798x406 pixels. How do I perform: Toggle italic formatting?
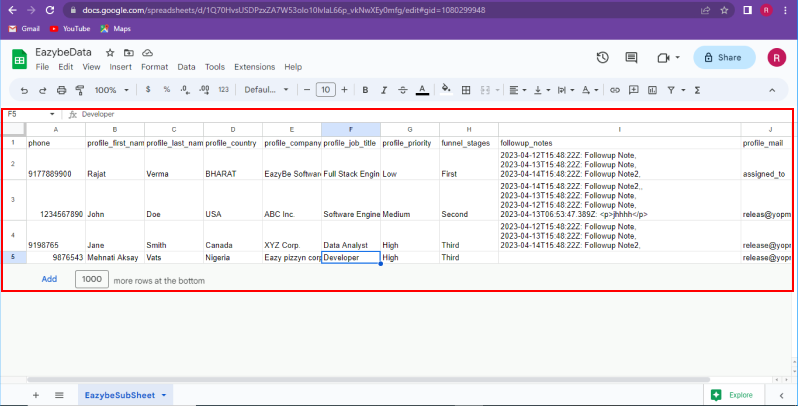point(384,90)
